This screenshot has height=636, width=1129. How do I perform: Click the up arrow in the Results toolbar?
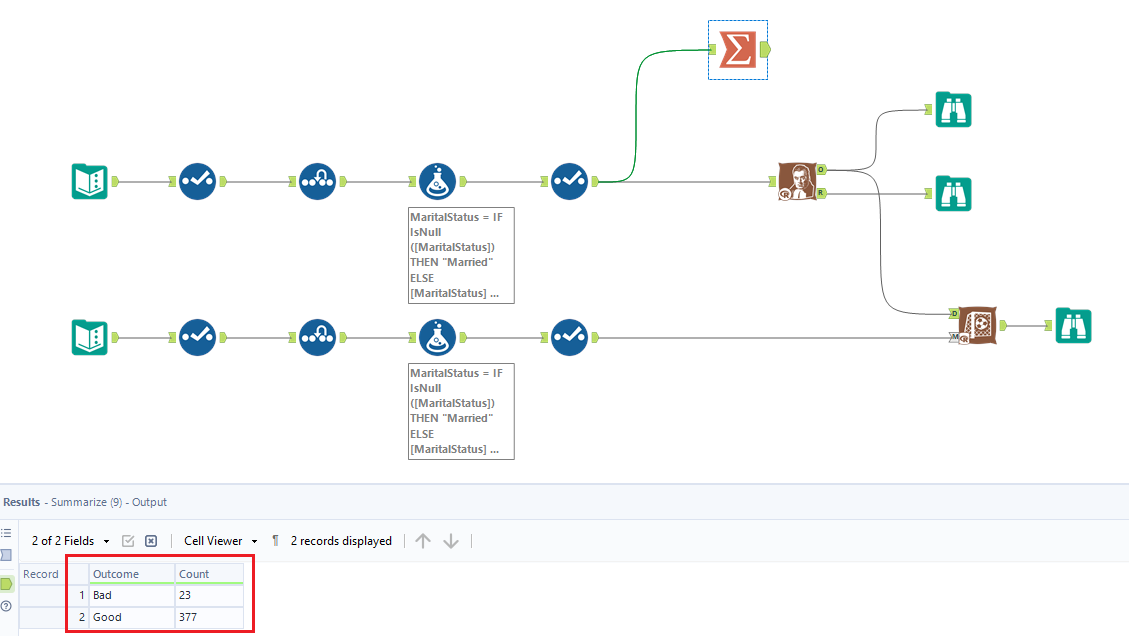click(x=422, y=540)
